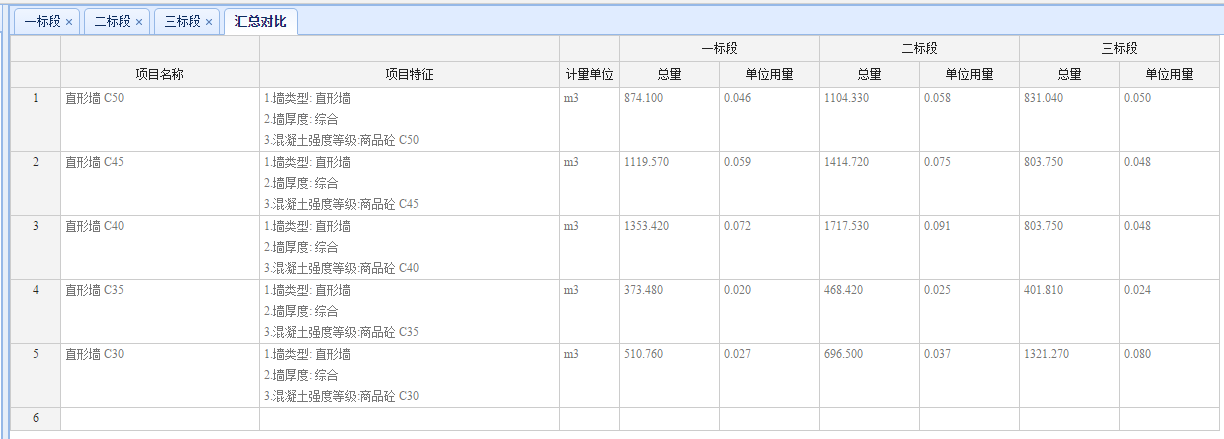Select the empty row 6 header
This screenshot has height=439, width=1224.
36,418
